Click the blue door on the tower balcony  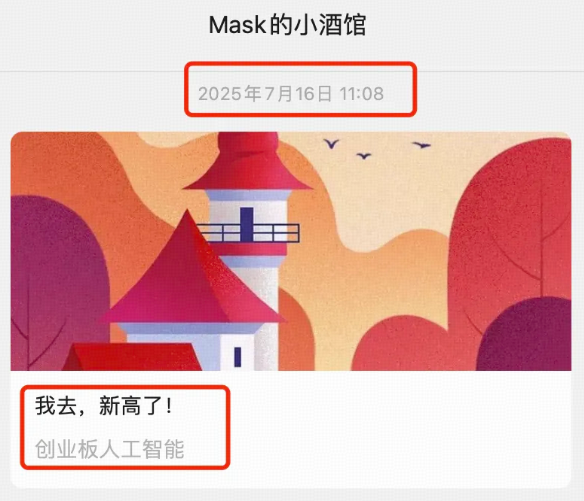[x=247, y=224]
